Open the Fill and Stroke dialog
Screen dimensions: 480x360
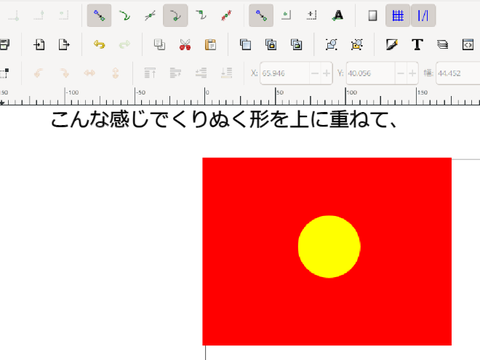(x=392, y=44)
